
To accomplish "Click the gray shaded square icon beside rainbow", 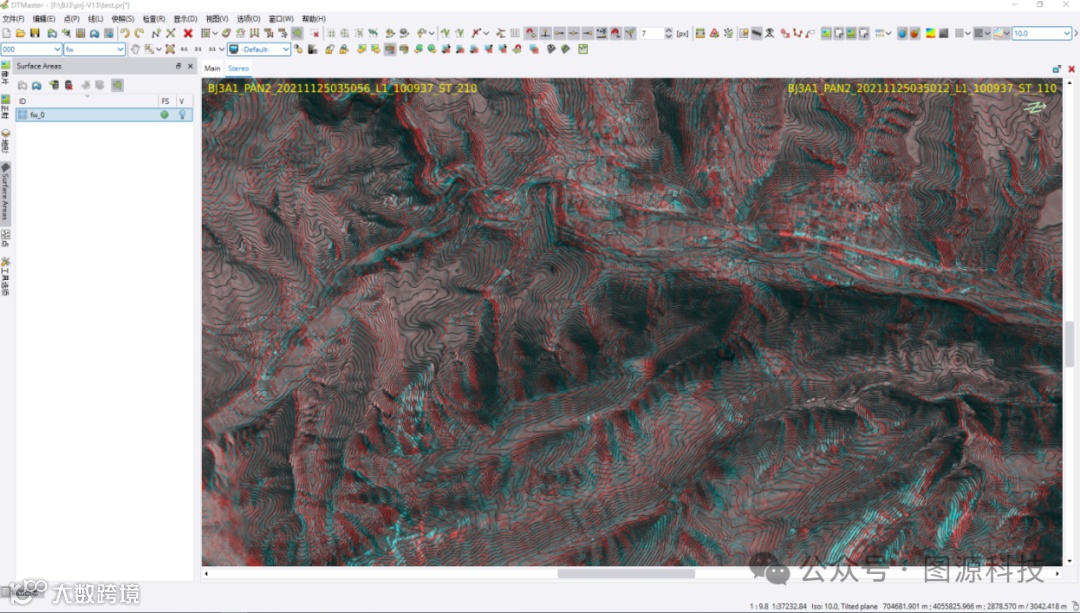I will pos(944,33).
